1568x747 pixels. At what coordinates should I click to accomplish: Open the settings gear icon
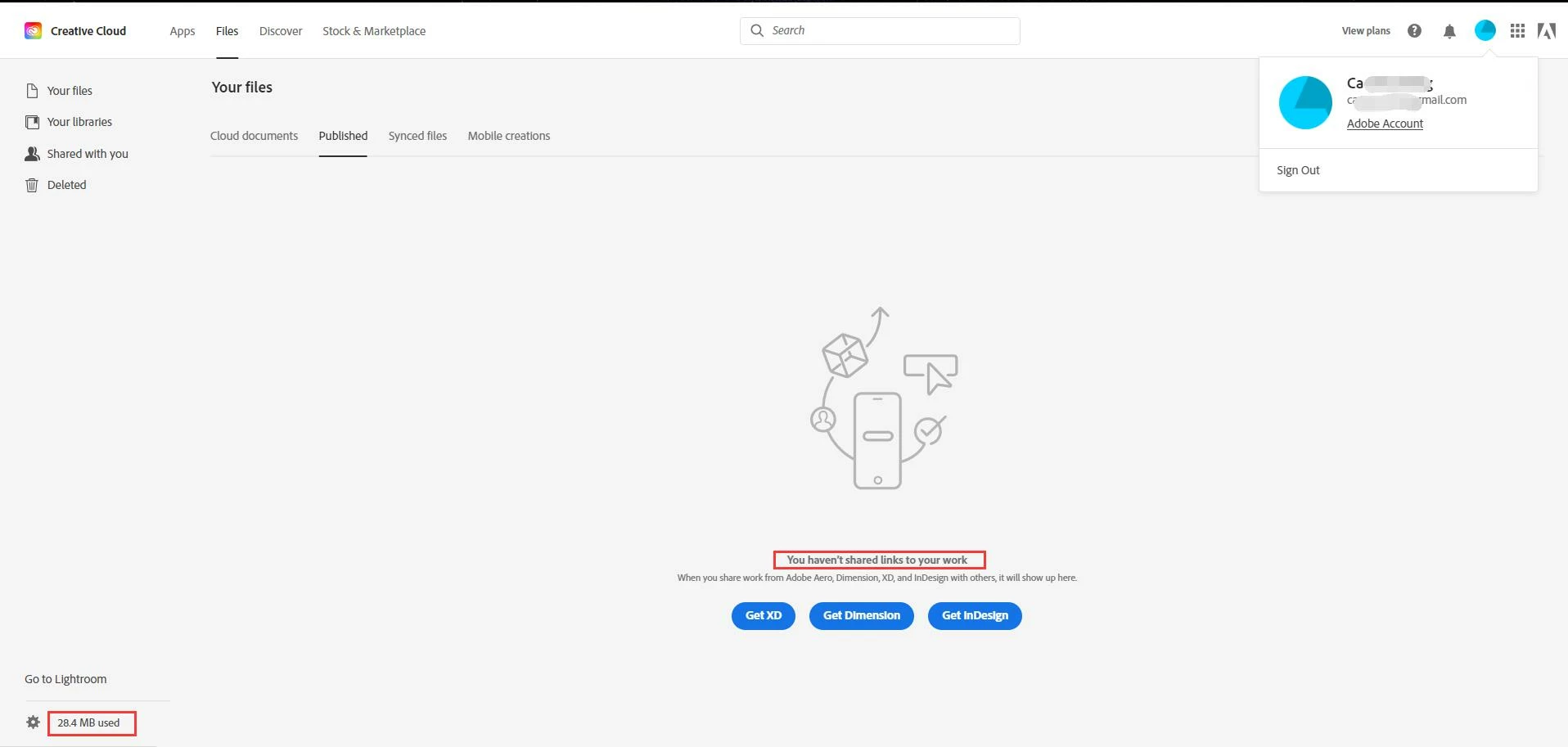coord(33,722)
